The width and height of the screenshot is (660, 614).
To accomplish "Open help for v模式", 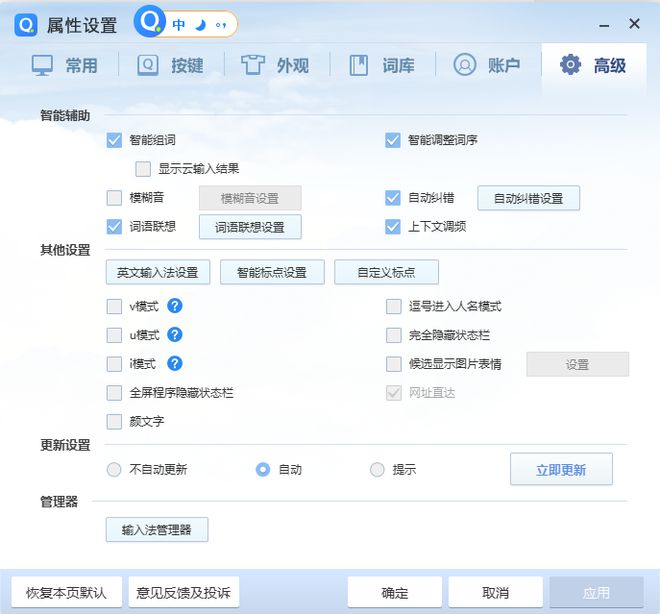I will click(174, 307).
